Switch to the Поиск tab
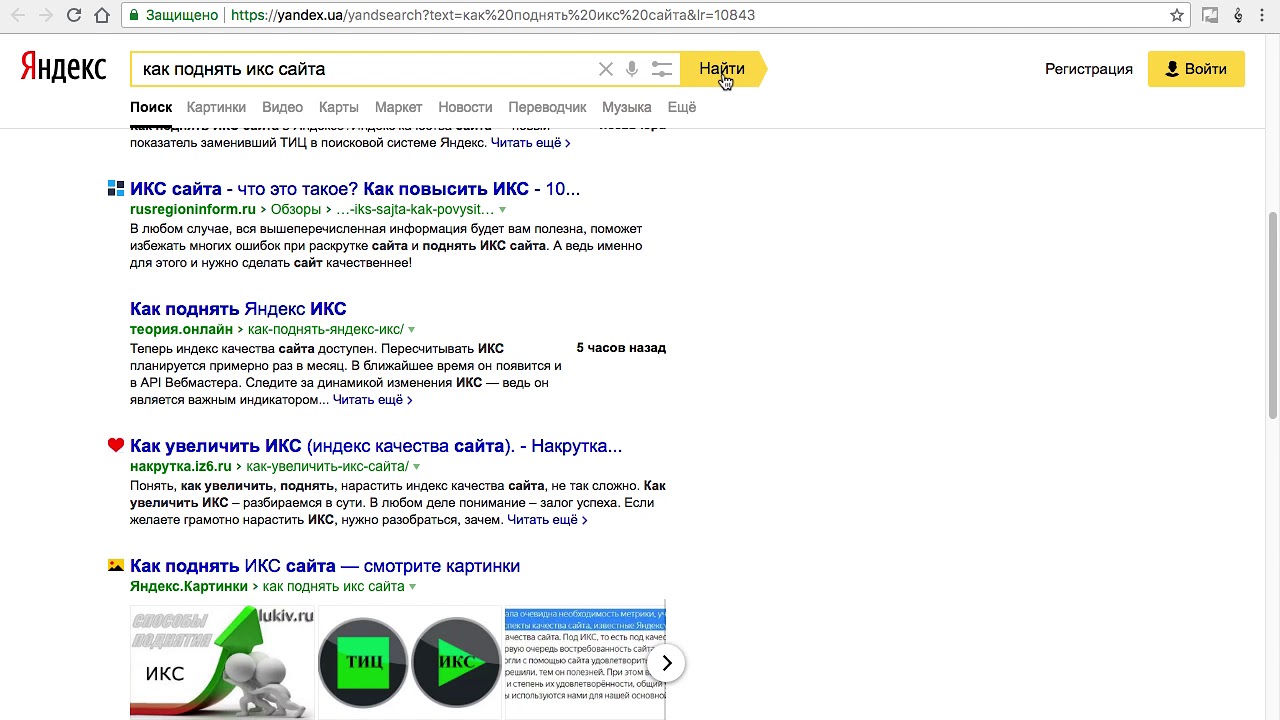Screen dimensions: 1280x720 151,107
